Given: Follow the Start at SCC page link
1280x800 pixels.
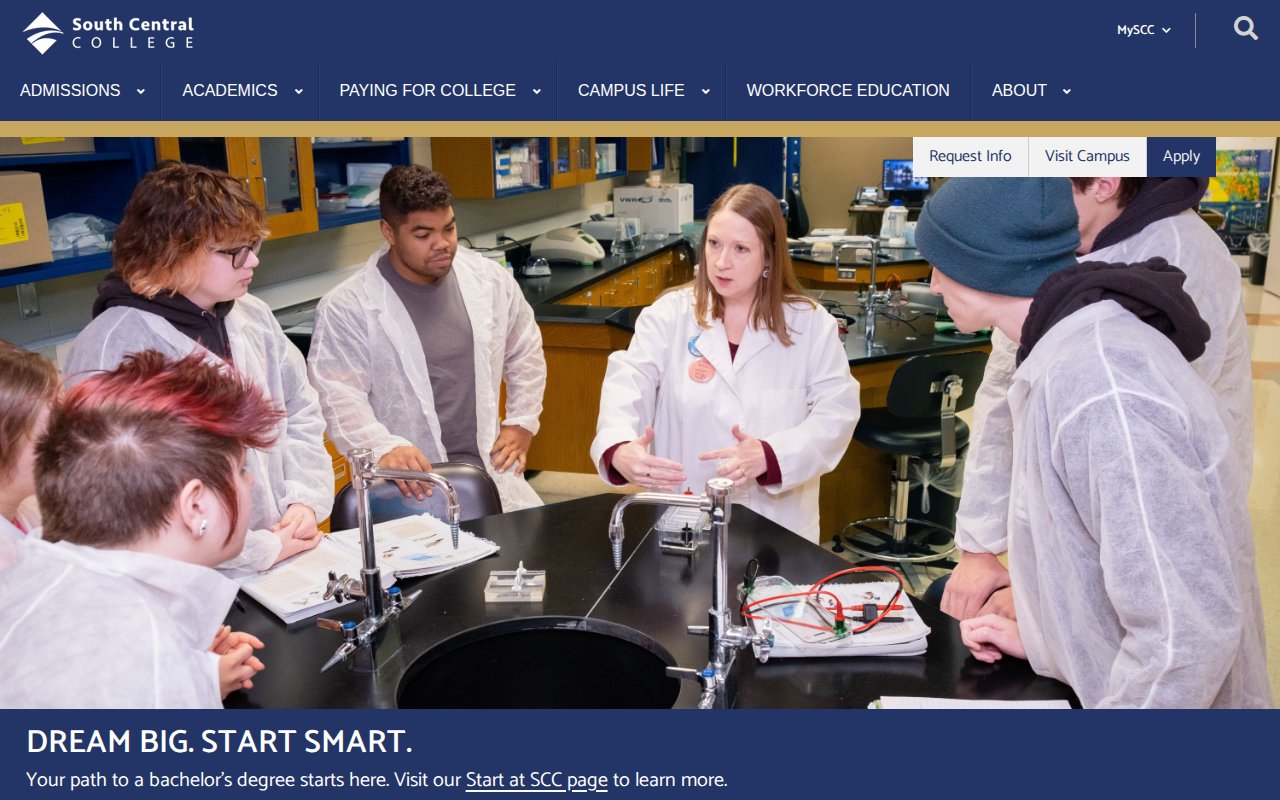Looking at the screenshot, I should (537, 780).
